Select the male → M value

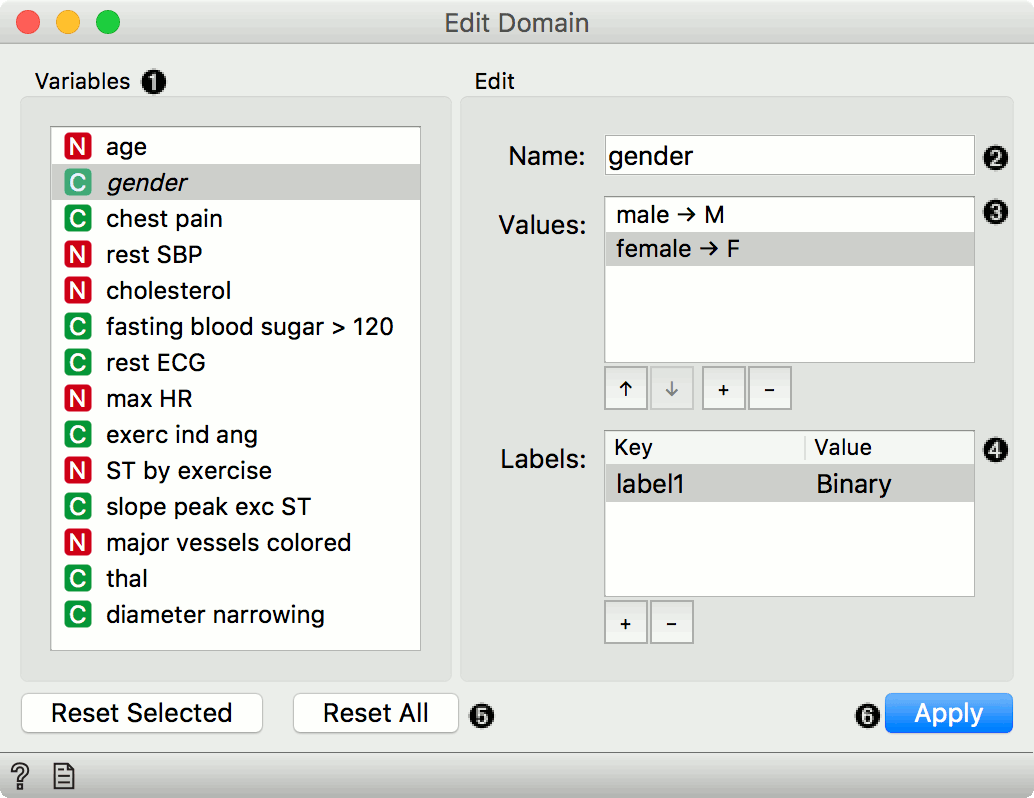coord(670,215)
